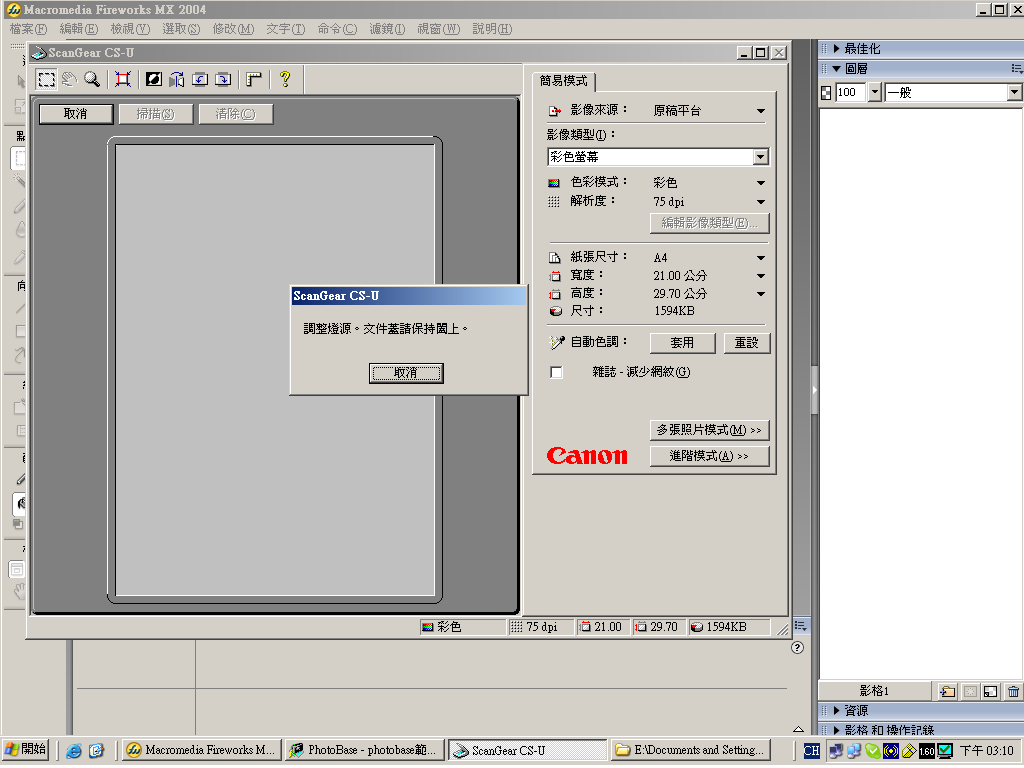The height and width of the screenshot is (768, 1024).
Task: Collapse the 圖層 layers panel
Action: pyautogui.click(x=836, y=69)
